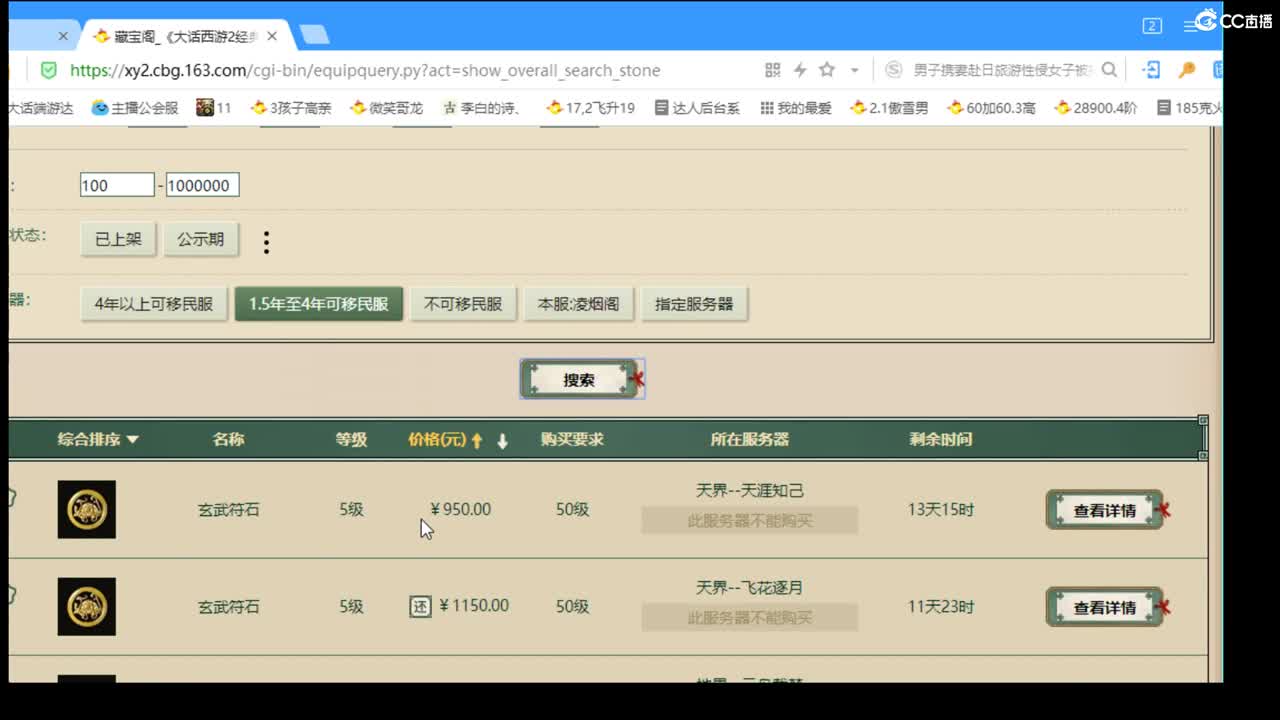Toggle 1.5年至4年可移民服 server filter
The height and width of the screenshot is (720, 1280).
(319, 304)
